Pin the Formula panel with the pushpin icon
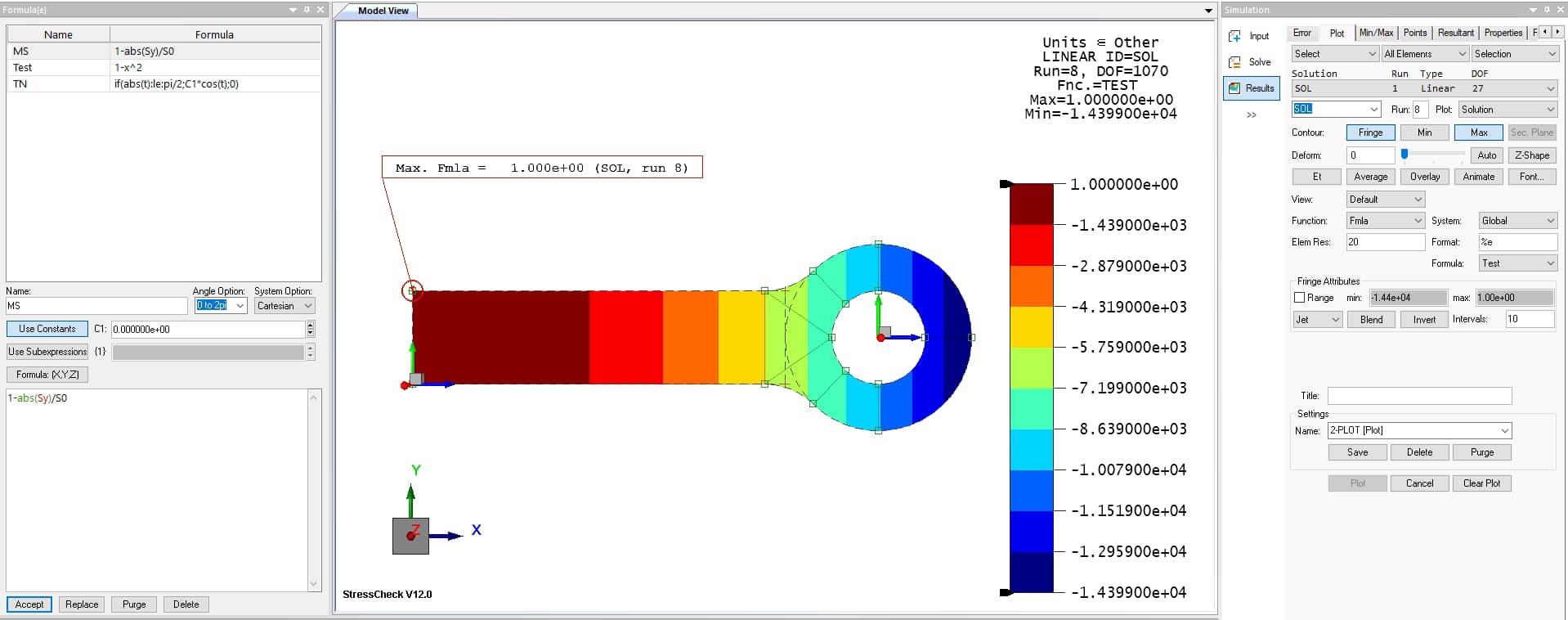 (307, 10)
